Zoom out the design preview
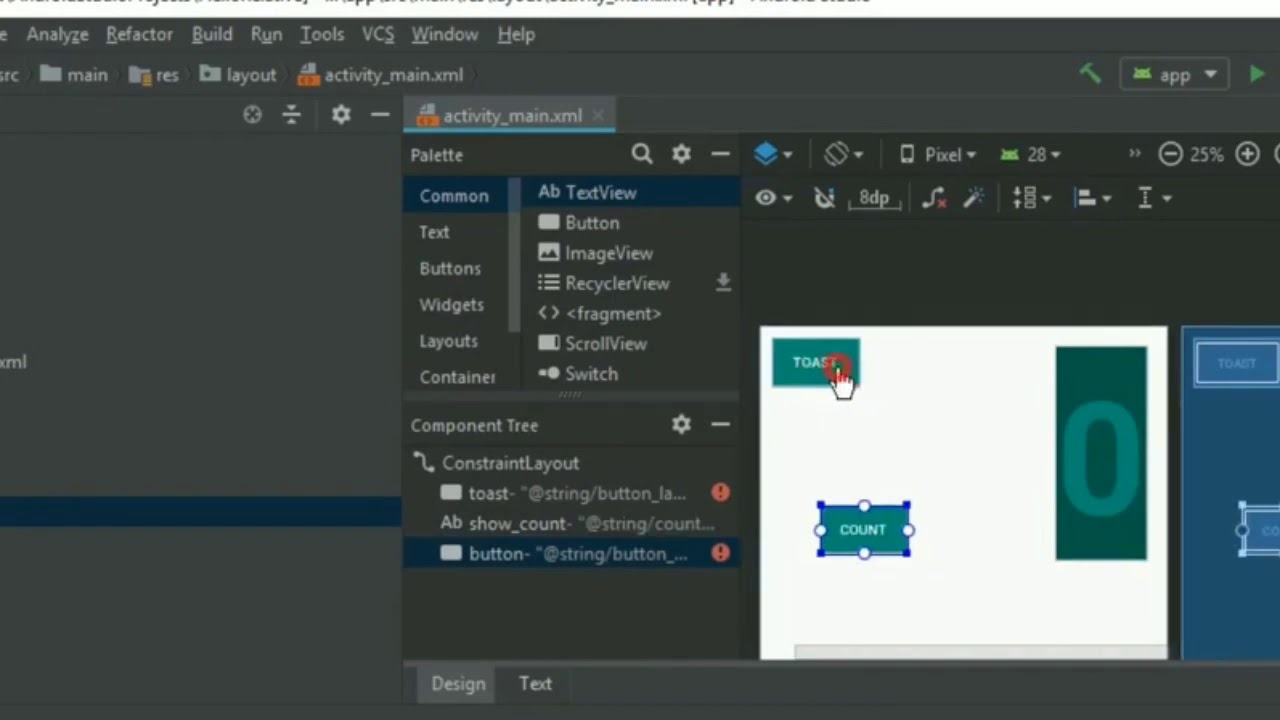Screen dimensions: 1280x720 tap(1170, 154)
